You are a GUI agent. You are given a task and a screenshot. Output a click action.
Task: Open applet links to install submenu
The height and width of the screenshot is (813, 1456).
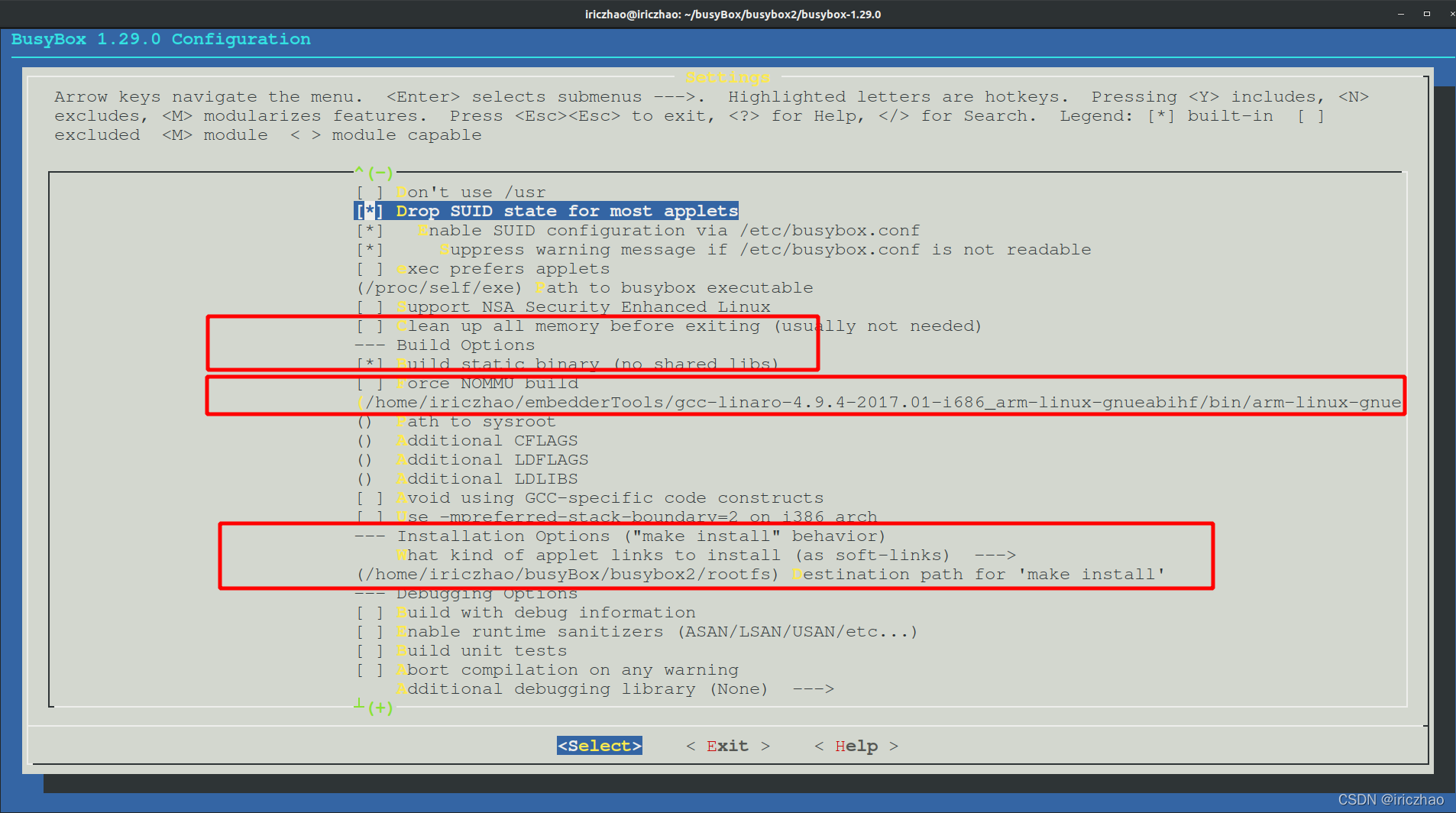coord(706,555)
